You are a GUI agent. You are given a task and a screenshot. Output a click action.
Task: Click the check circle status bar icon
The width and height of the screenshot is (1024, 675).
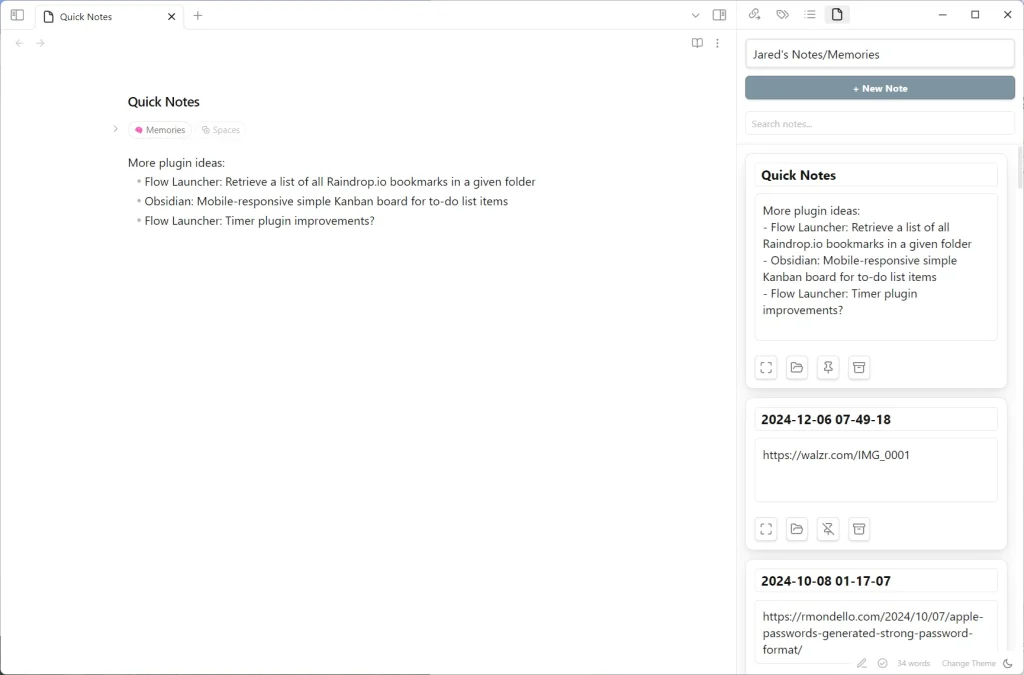pyautogui.click(x=882, y=663)
